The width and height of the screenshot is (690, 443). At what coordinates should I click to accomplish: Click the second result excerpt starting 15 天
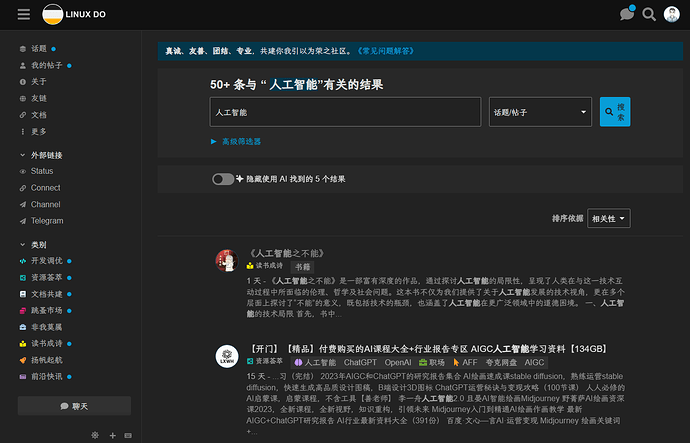[435, 404]
